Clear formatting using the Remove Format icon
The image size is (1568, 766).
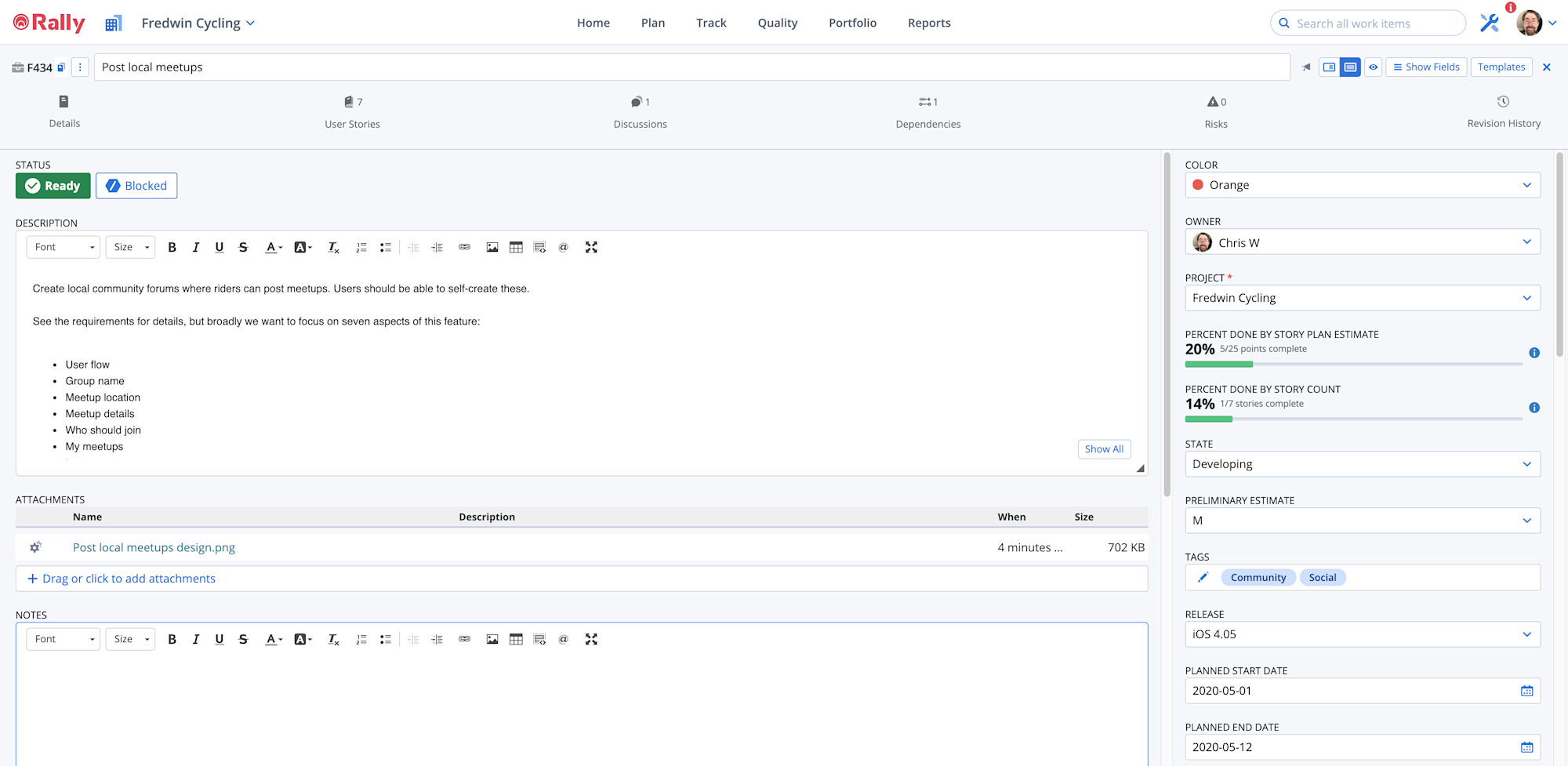tap(333, 247)
